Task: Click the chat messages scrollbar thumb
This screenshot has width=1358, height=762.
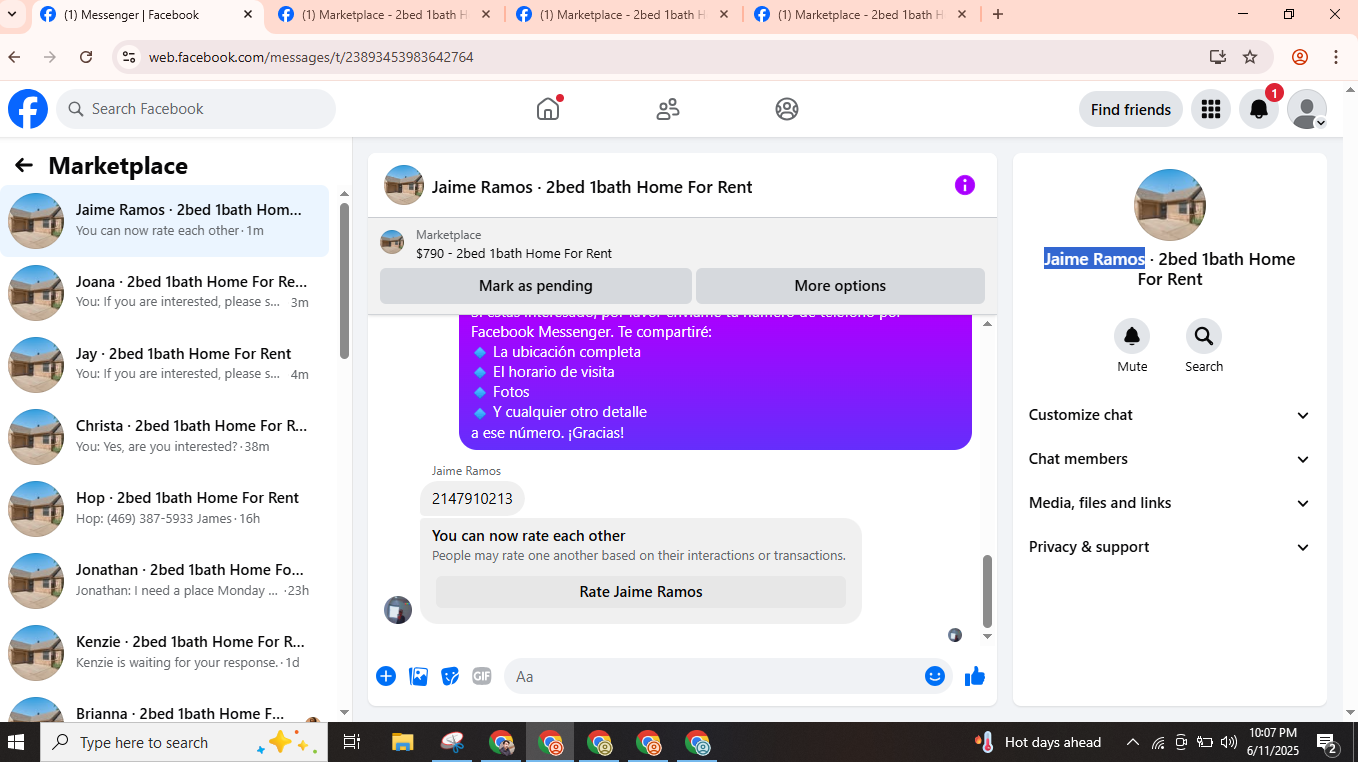Action: pos(988,590)
